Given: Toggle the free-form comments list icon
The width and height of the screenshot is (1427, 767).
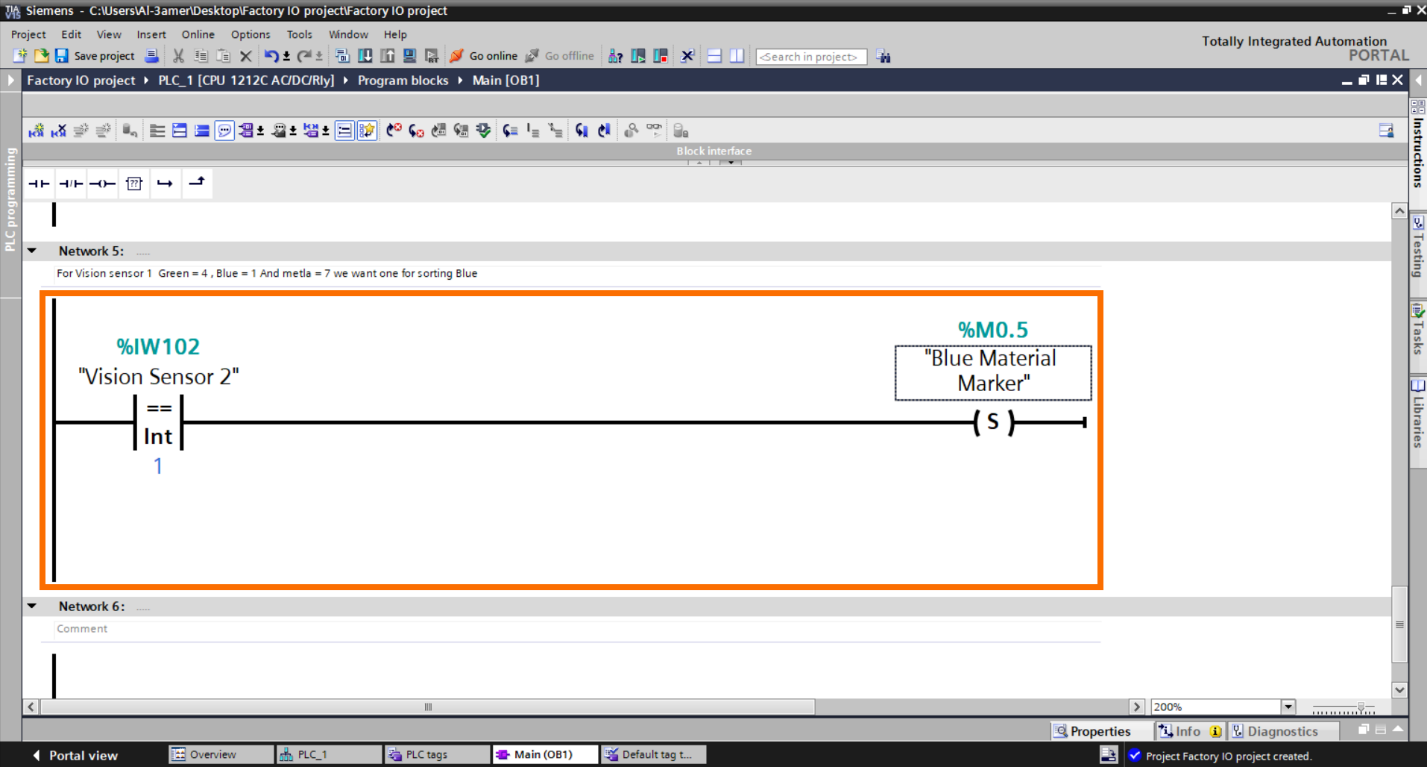Looking at the screenshot, I should [224, 131].
